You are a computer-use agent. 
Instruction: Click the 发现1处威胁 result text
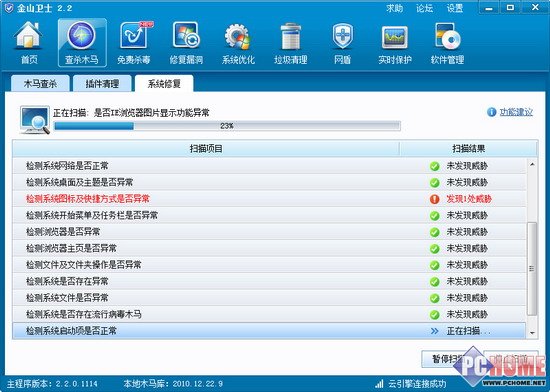[x=469, y=199]
